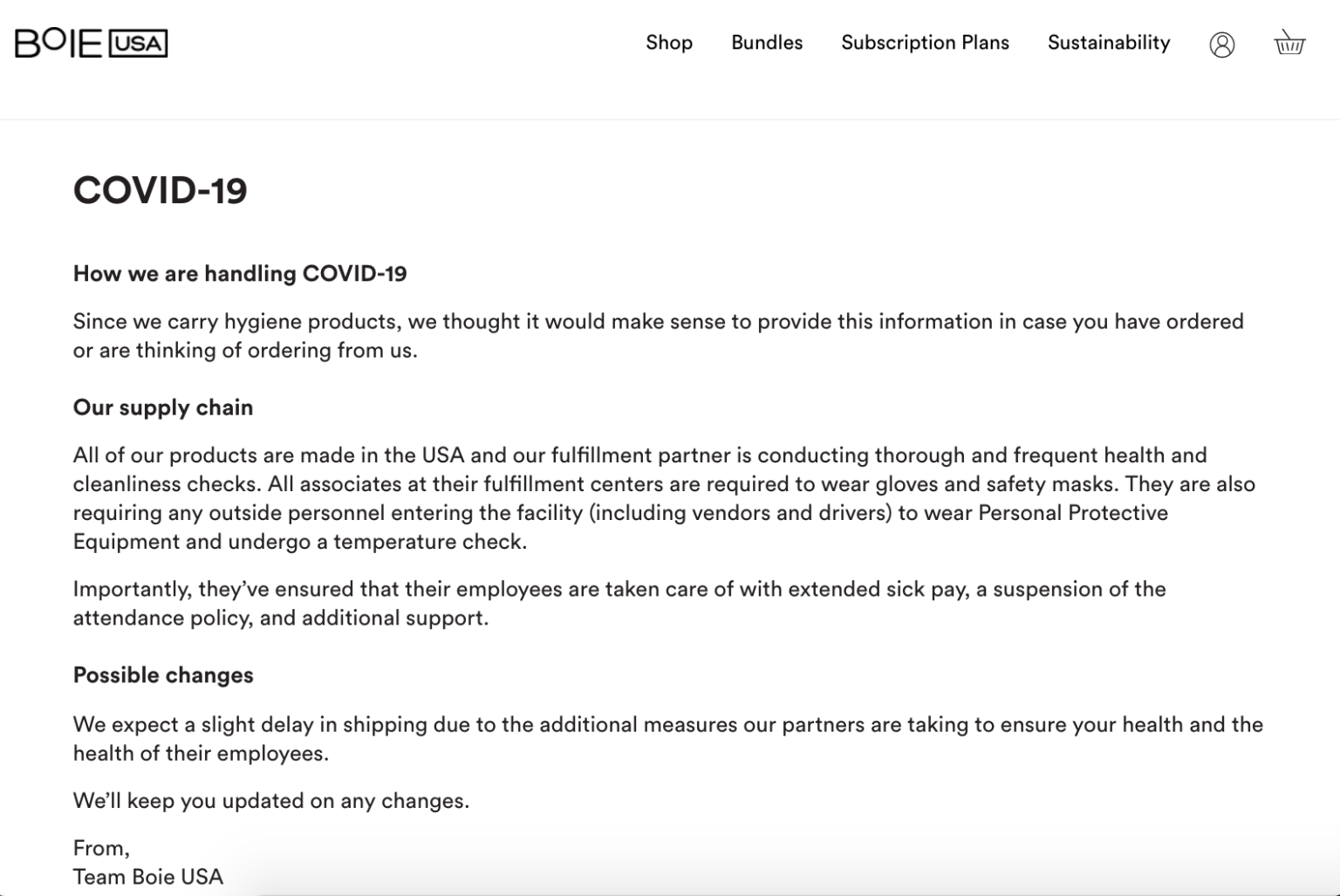The image size is (1340, 896).
Task: Click the paragraph about shipping delays
Action: click(x=667, y=738)
